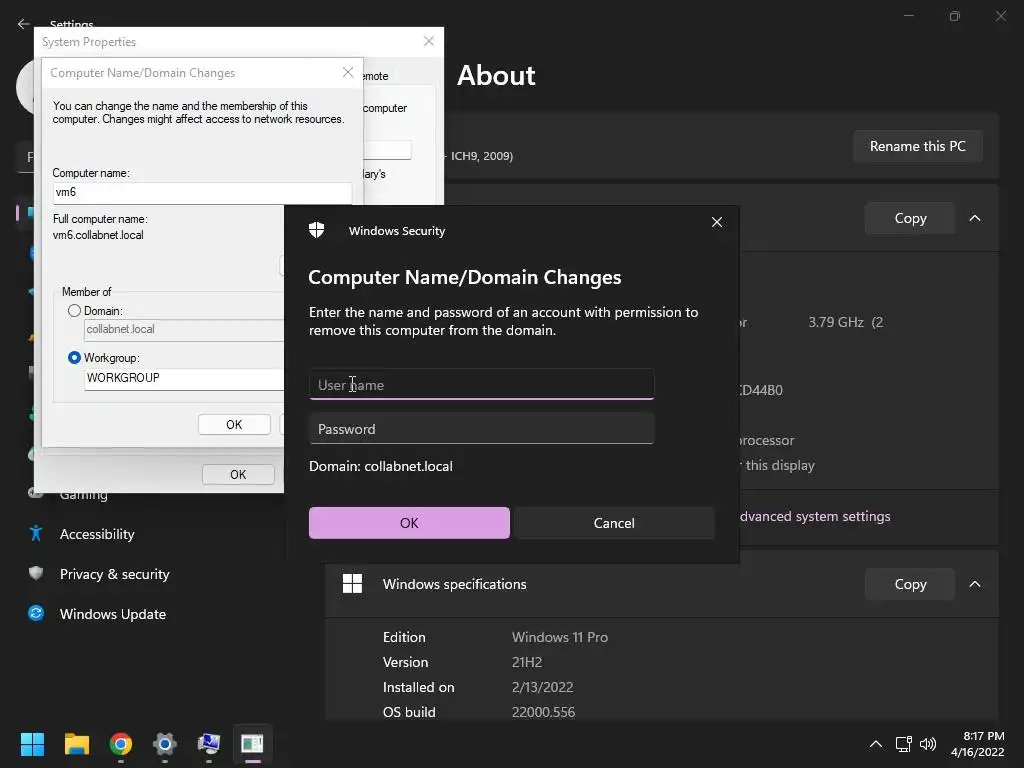Minimize the Settings window

click(x=908, y=16)
